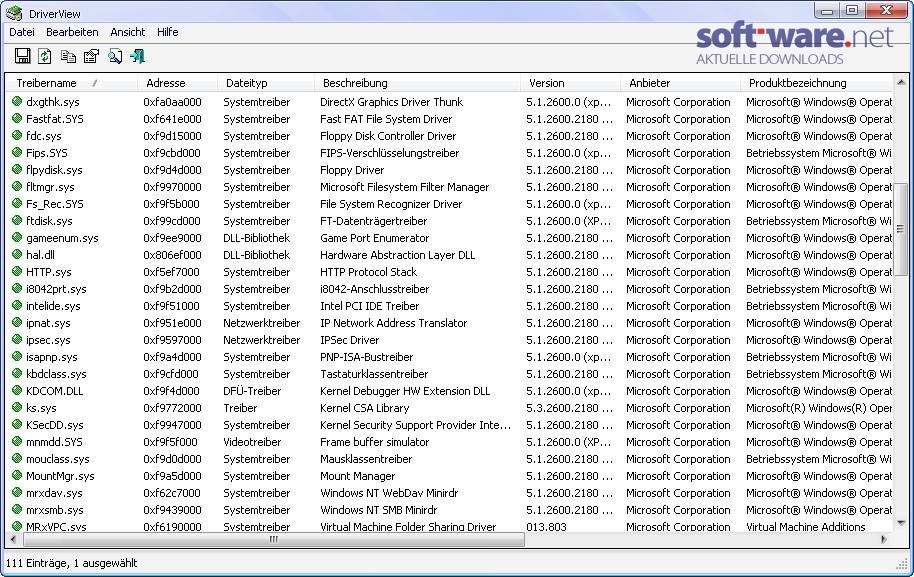Click the 'Kernel CSA Library' description

pos(364,408)
